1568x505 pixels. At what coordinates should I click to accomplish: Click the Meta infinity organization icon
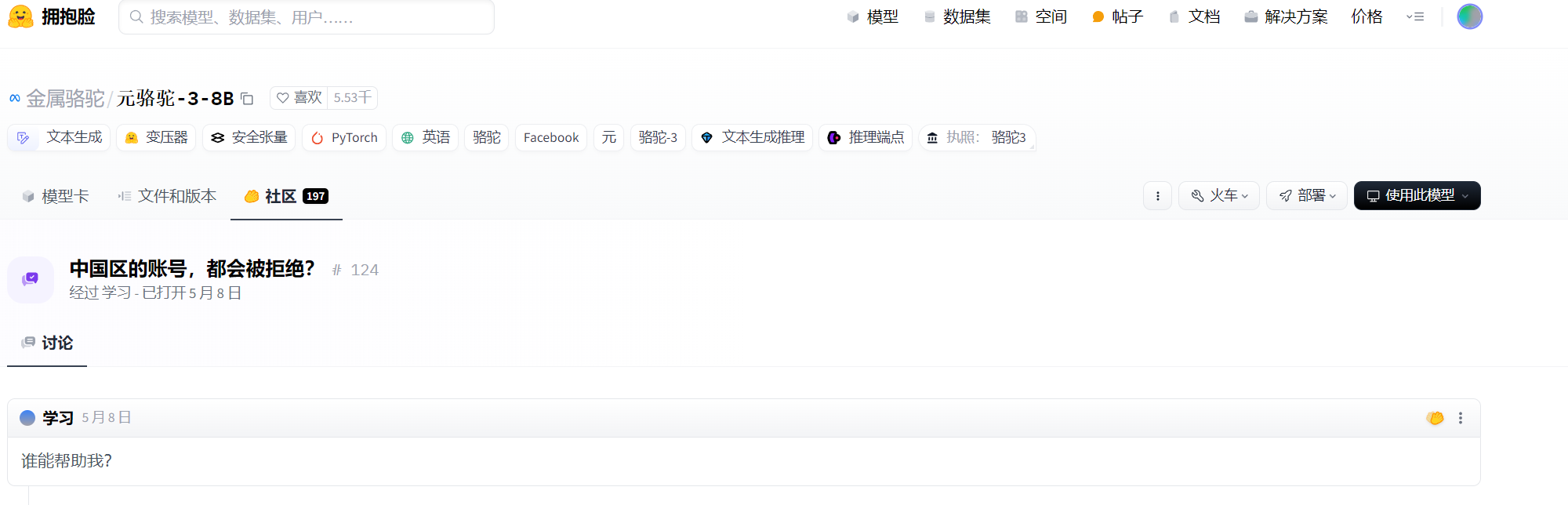pos(15,98)
